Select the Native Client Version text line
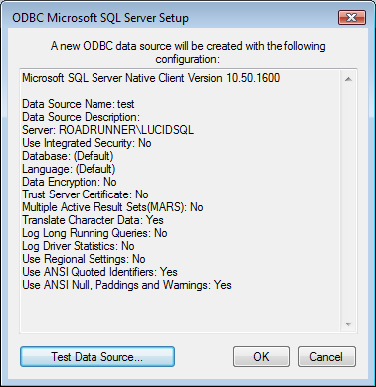Image resolution: width=376 pixels, height=387 pixels. click(151, 78)
